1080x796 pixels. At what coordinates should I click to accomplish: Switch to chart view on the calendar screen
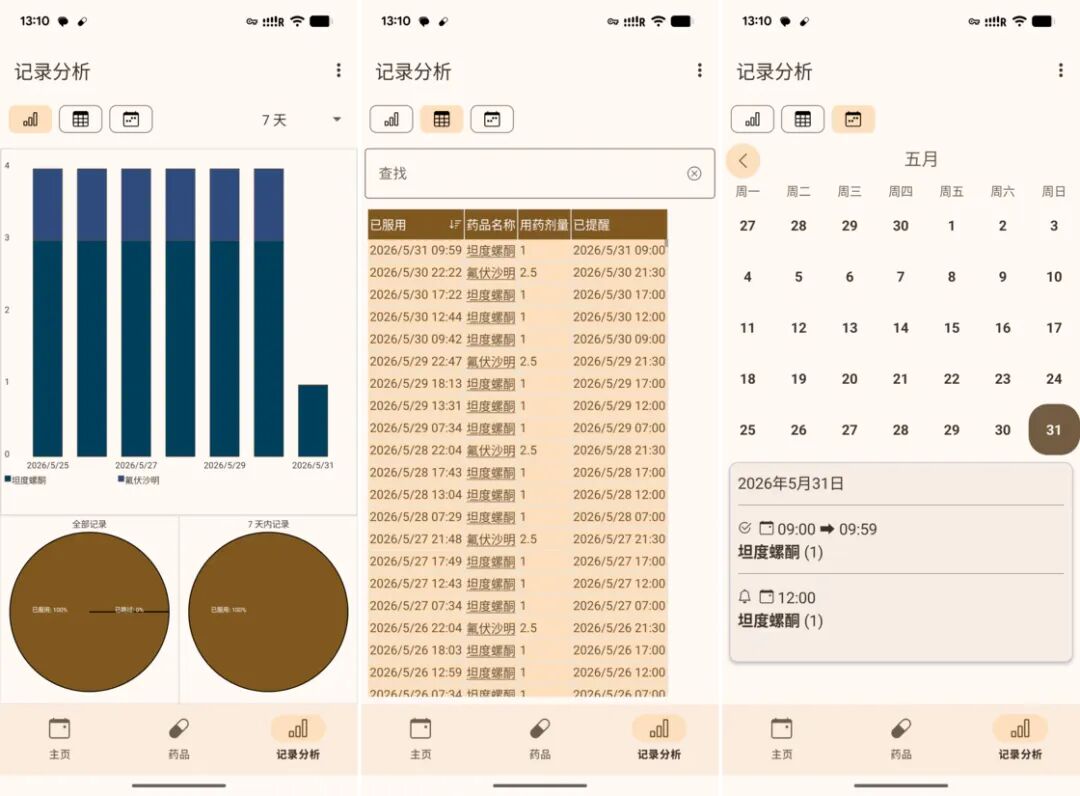point(752,119)
